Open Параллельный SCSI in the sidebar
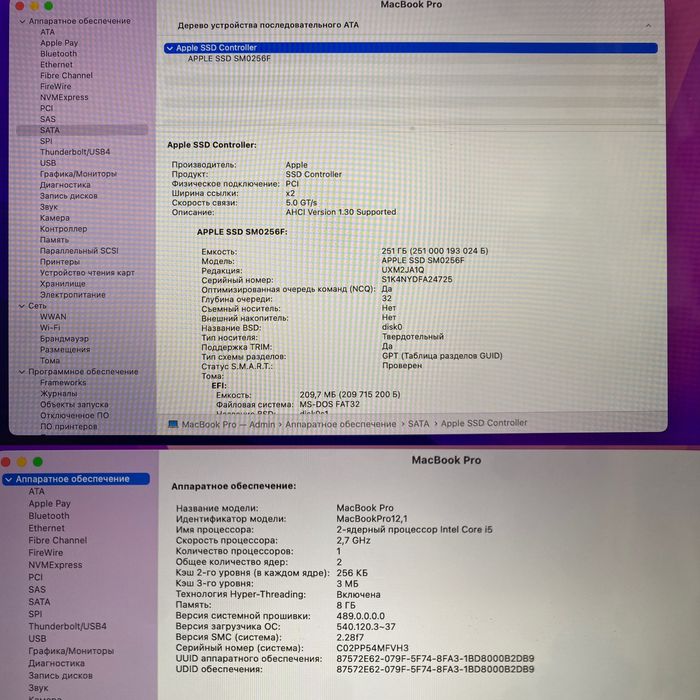700x700 pixels. click(79, 250)
